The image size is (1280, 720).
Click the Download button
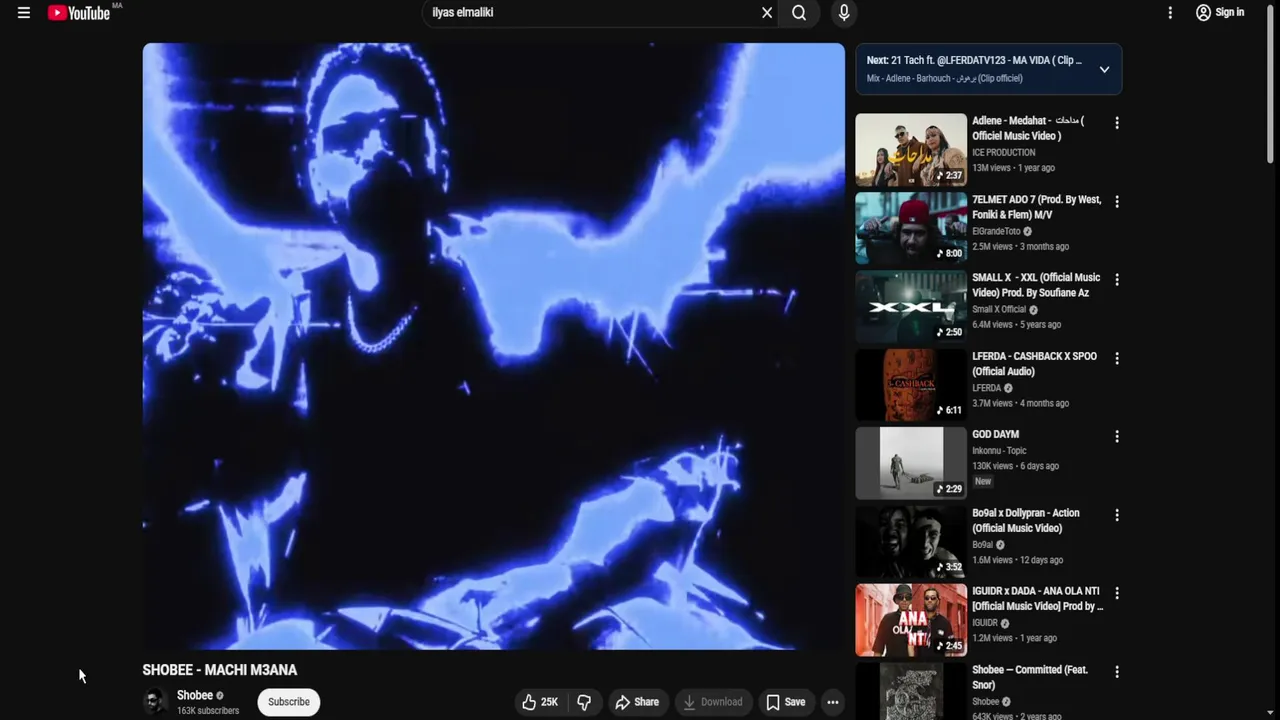coord(713,702)
